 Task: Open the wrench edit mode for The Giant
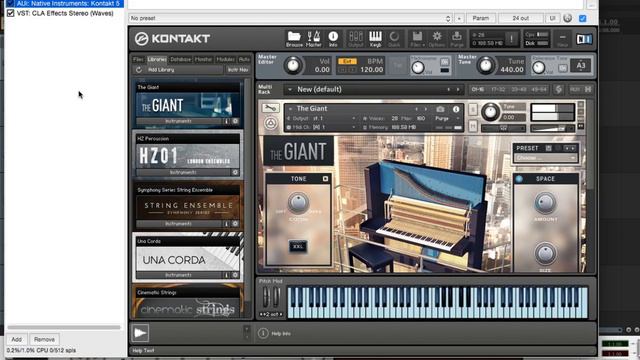coord(270,108)
